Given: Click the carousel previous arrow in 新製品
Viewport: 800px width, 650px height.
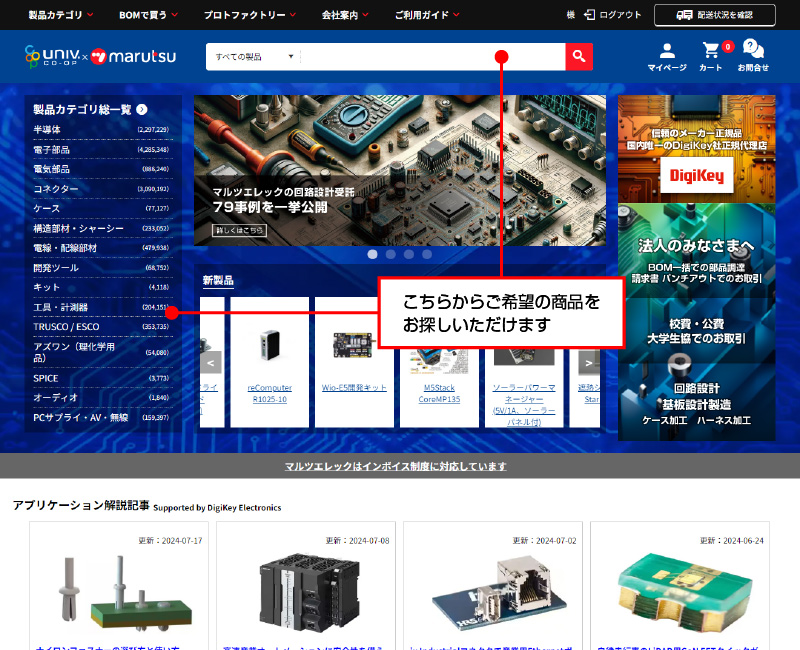Looking at the screenshot, I should pyautogui.click(x=211, y=363).
